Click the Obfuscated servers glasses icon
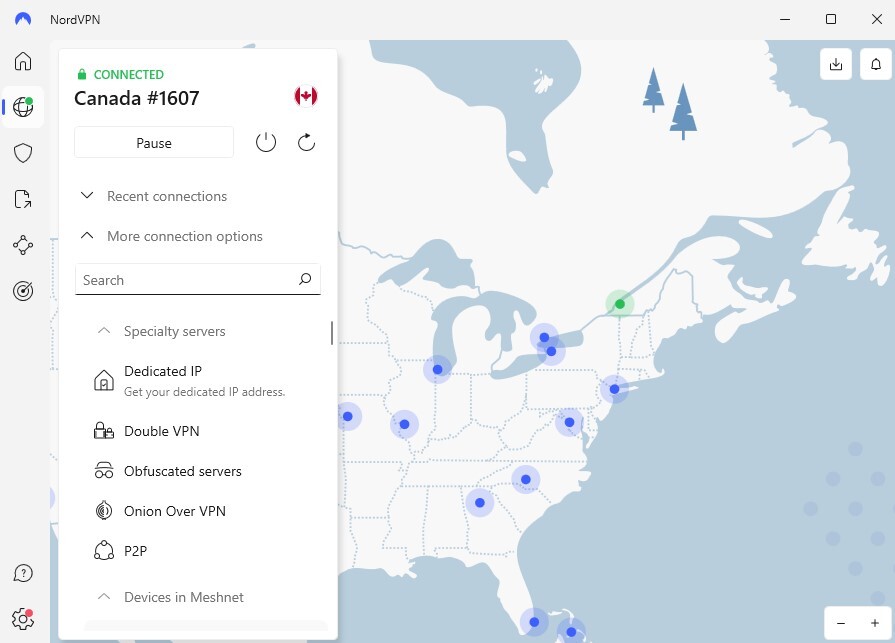Image resolution: width=895 pixels, height=643 pixels. (103, 471)
